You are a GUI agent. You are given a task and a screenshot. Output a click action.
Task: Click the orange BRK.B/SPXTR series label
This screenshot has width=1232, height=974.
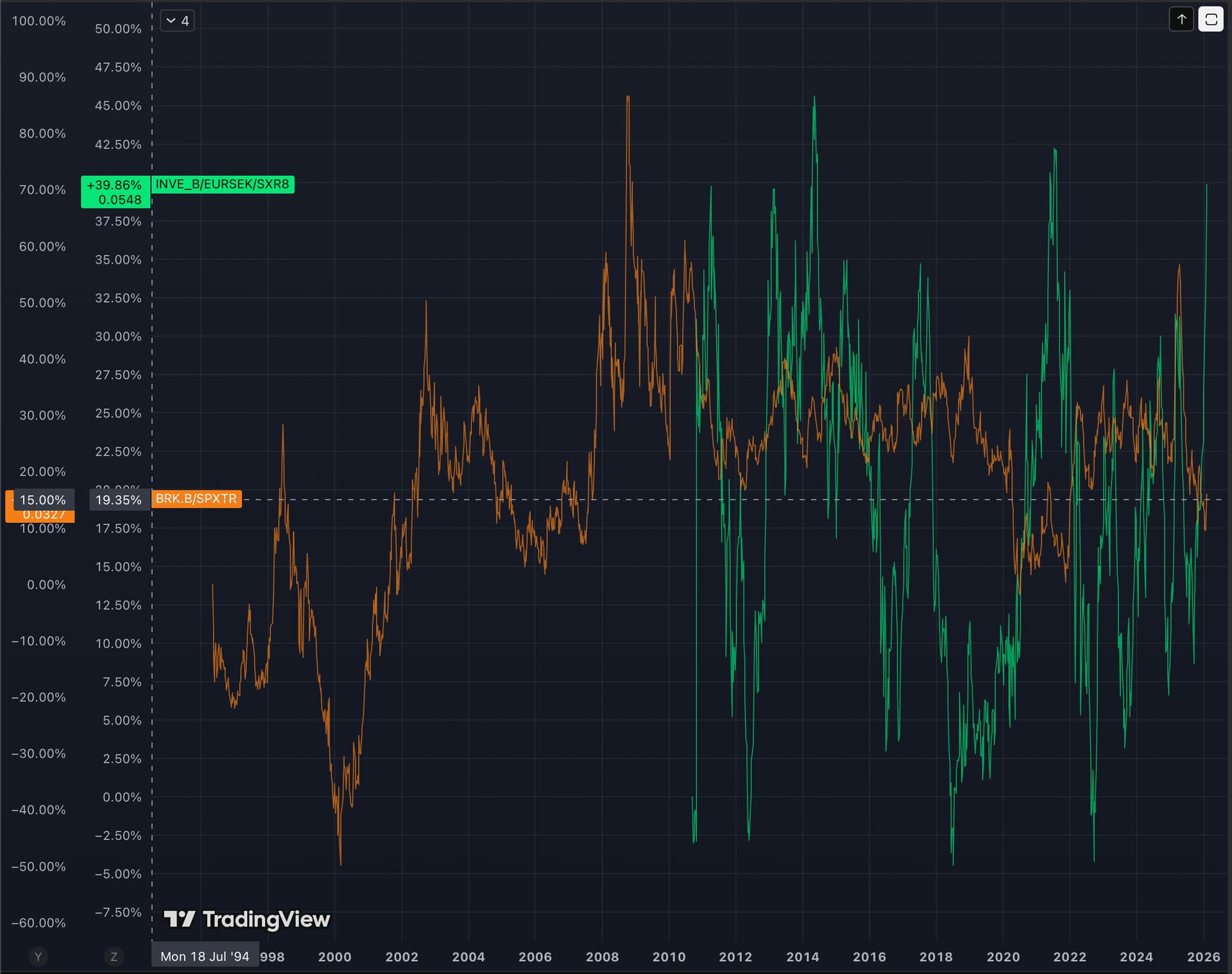click(196, 499)
